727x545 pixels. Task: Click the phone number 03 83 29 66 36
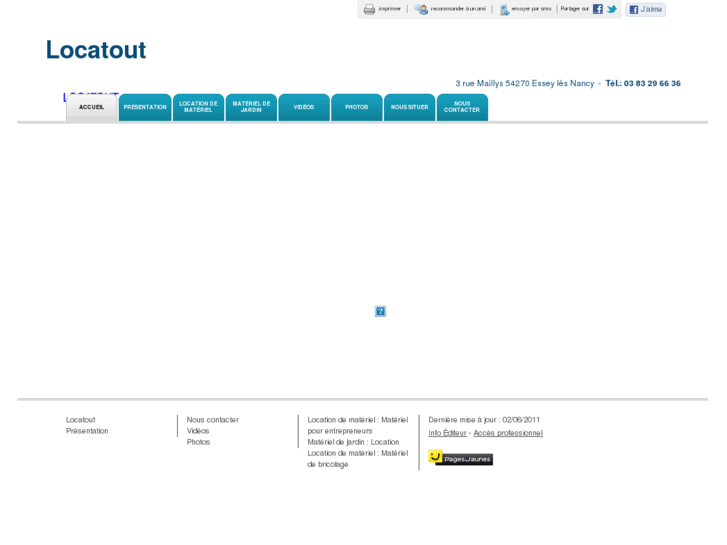click(652, 83)
